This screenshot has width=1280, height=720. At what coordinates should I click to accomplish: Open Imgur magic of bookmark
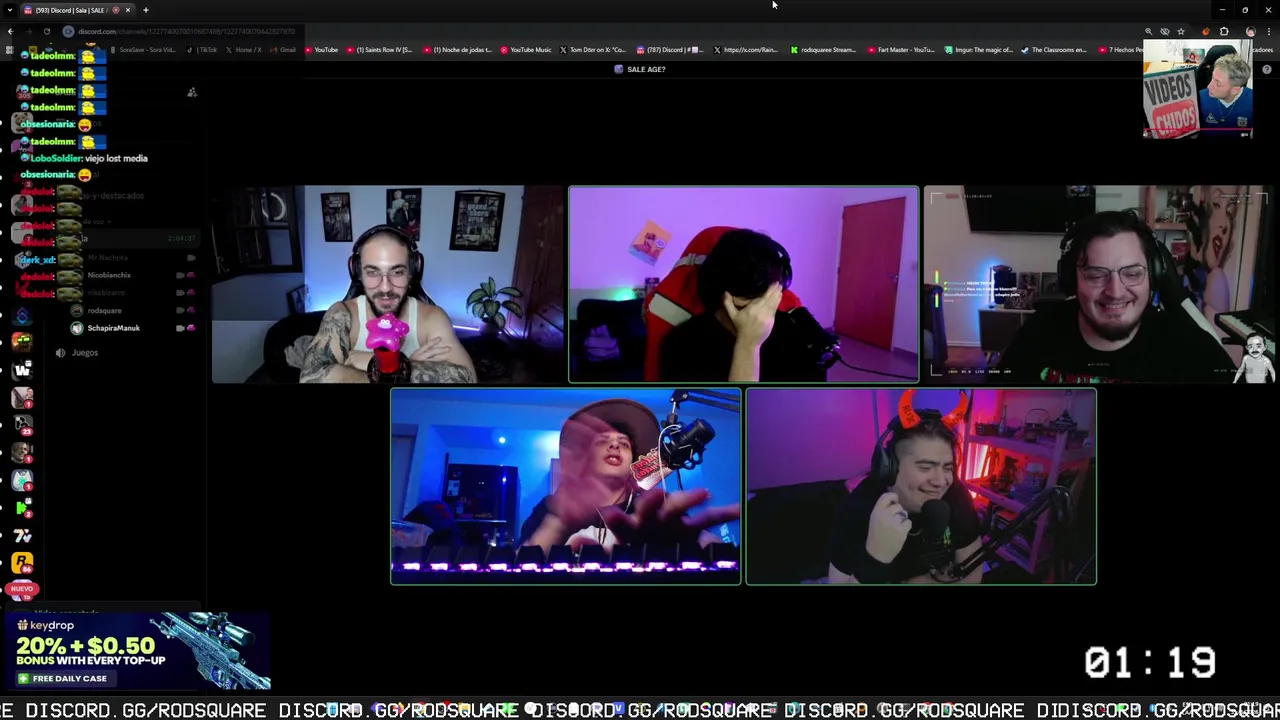point(978,50)
